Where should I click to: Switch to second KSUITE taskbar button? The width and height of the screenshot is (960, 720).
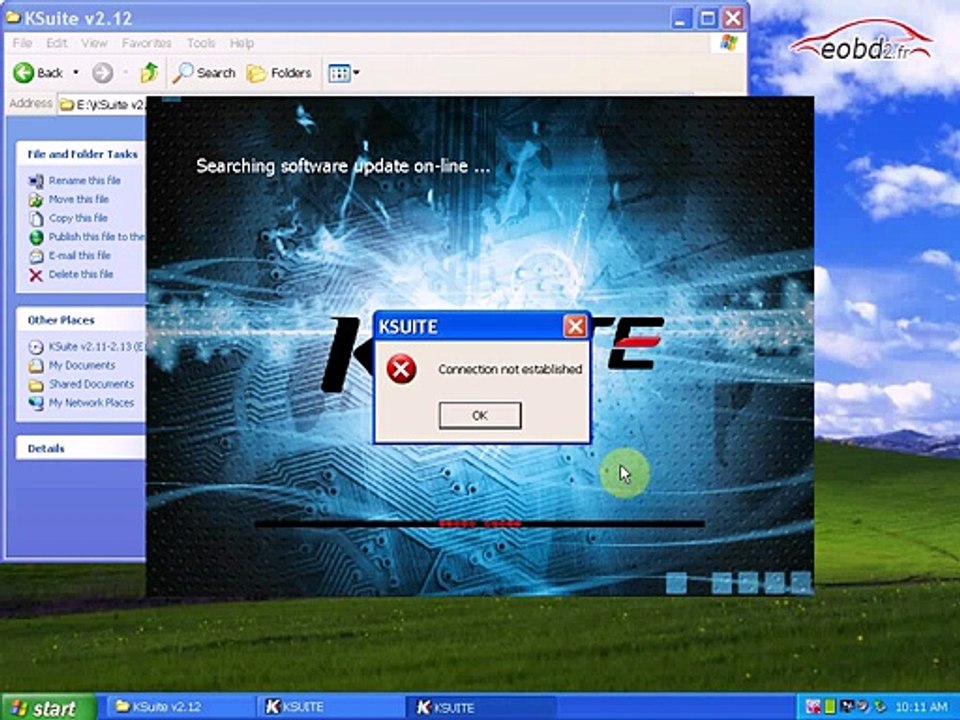point(481,707)
